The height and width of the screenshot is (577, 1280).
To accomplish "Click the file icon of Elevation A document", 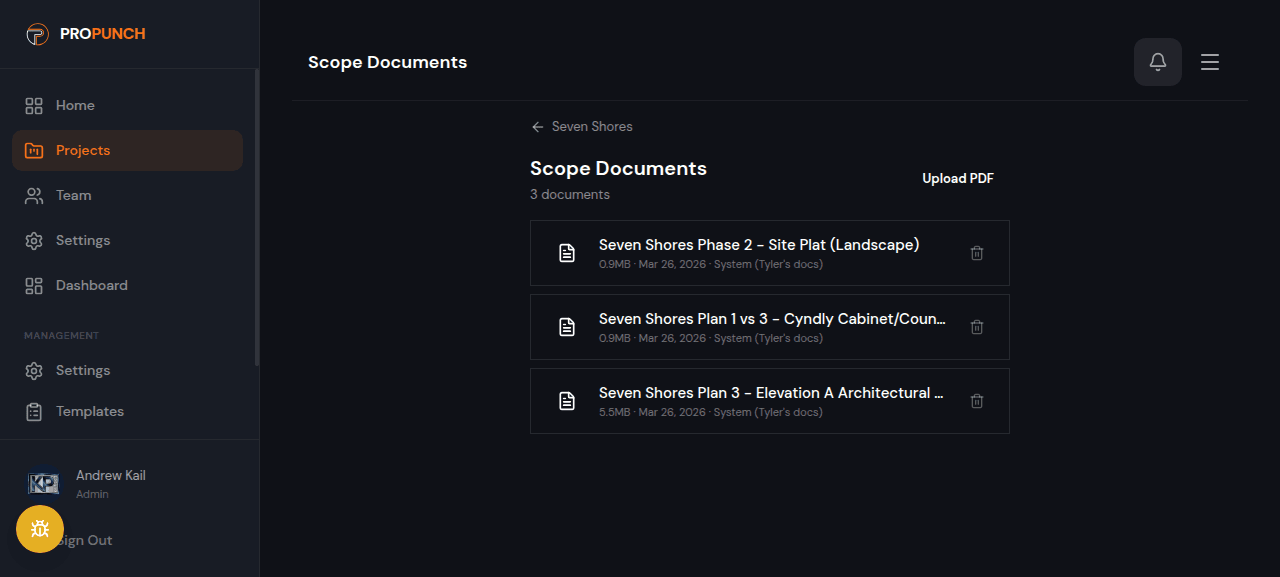I will point(567,401).
